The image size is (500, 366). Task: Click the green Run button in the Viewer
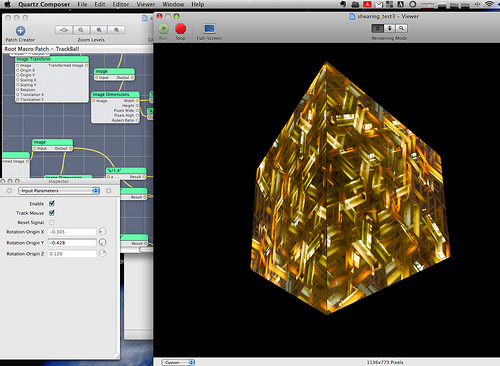click(x=163, y=29)
